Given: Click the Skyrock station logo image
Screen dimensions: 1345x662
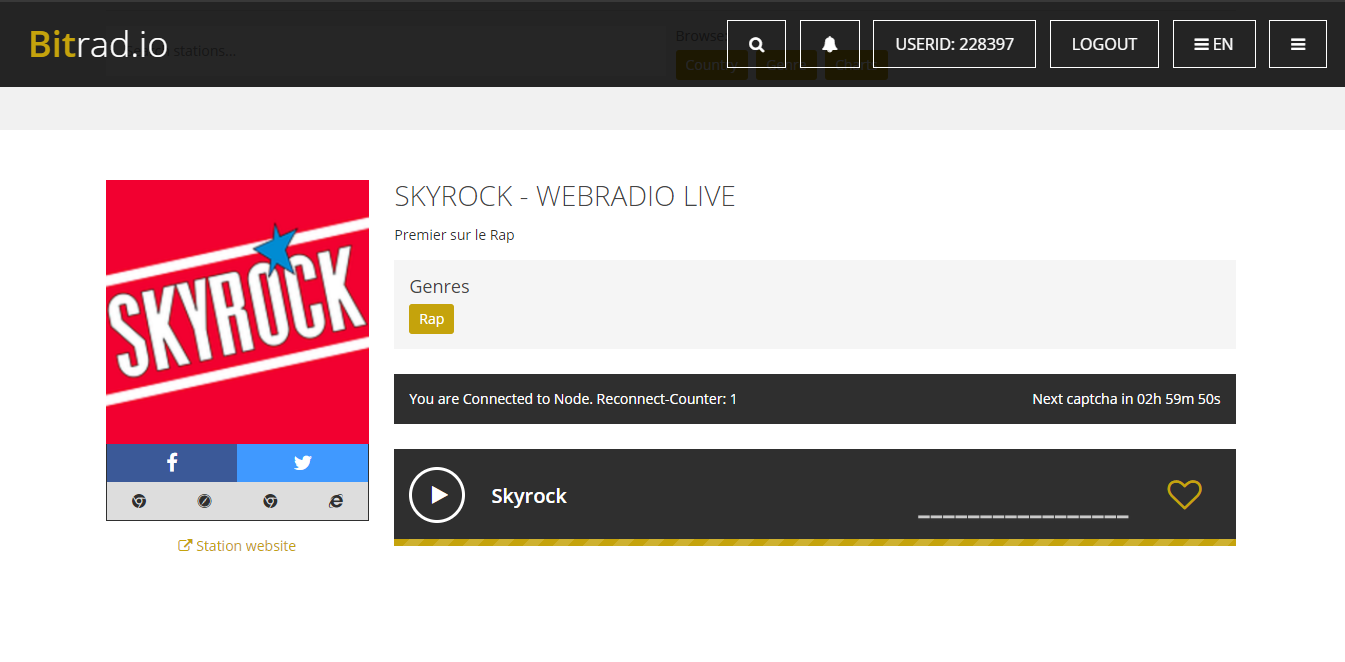Looking at the screenshot, I should point(237,312).
